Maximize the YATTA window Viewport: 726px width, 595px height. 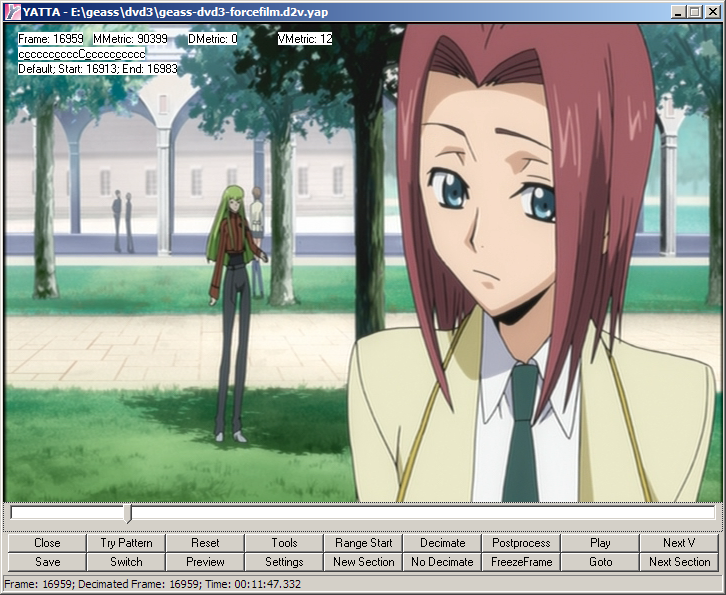point(695,12)
